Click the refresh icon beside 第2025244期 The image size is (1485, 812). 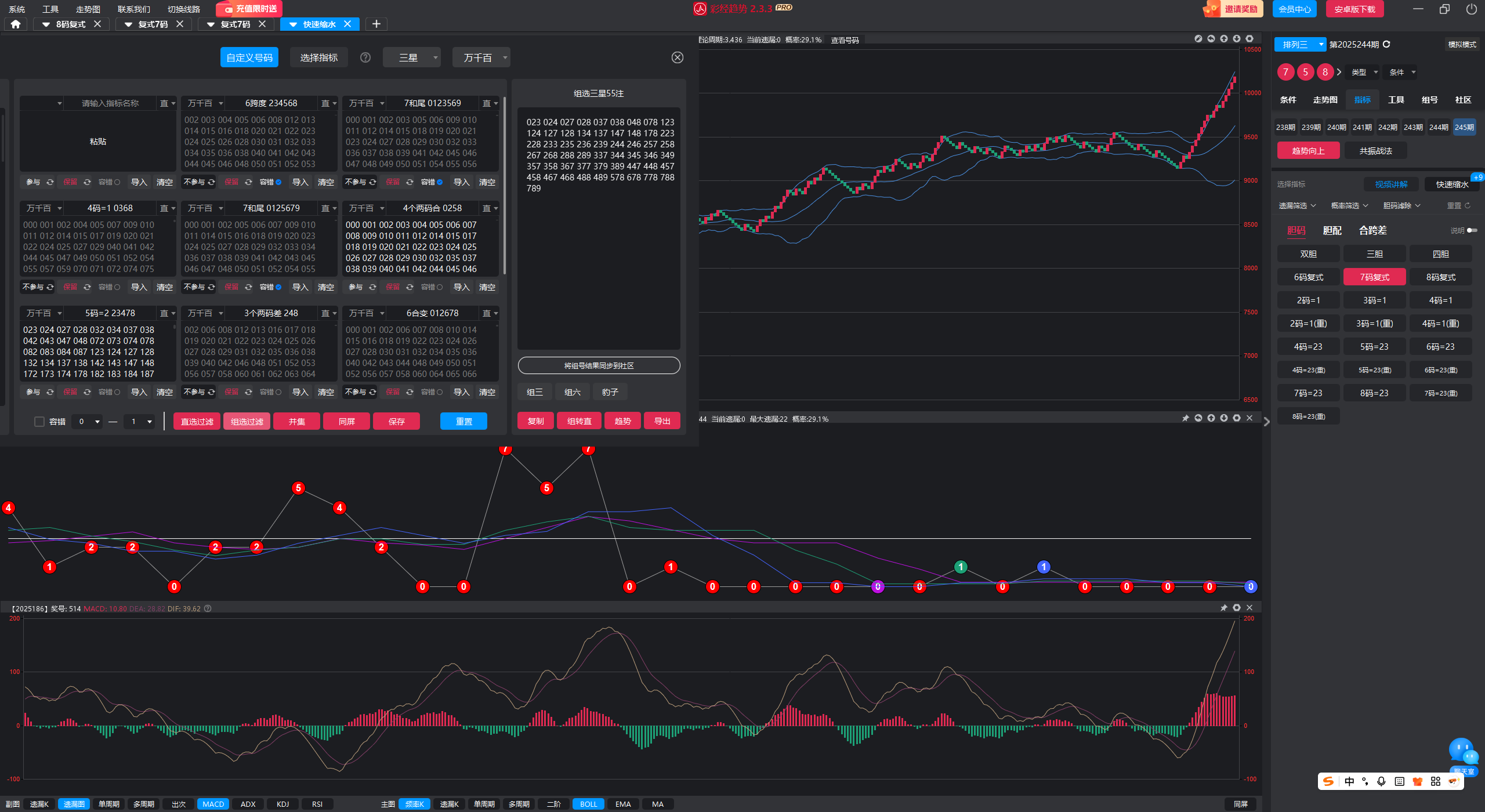click(x=1386, y=44)
